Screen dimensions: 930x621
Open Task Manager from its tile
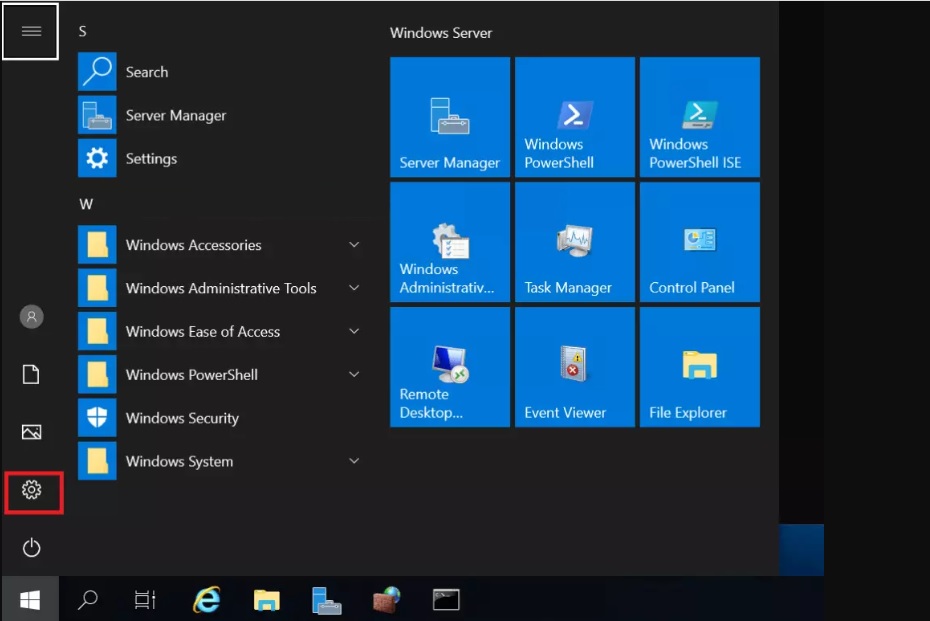point(574,241)
